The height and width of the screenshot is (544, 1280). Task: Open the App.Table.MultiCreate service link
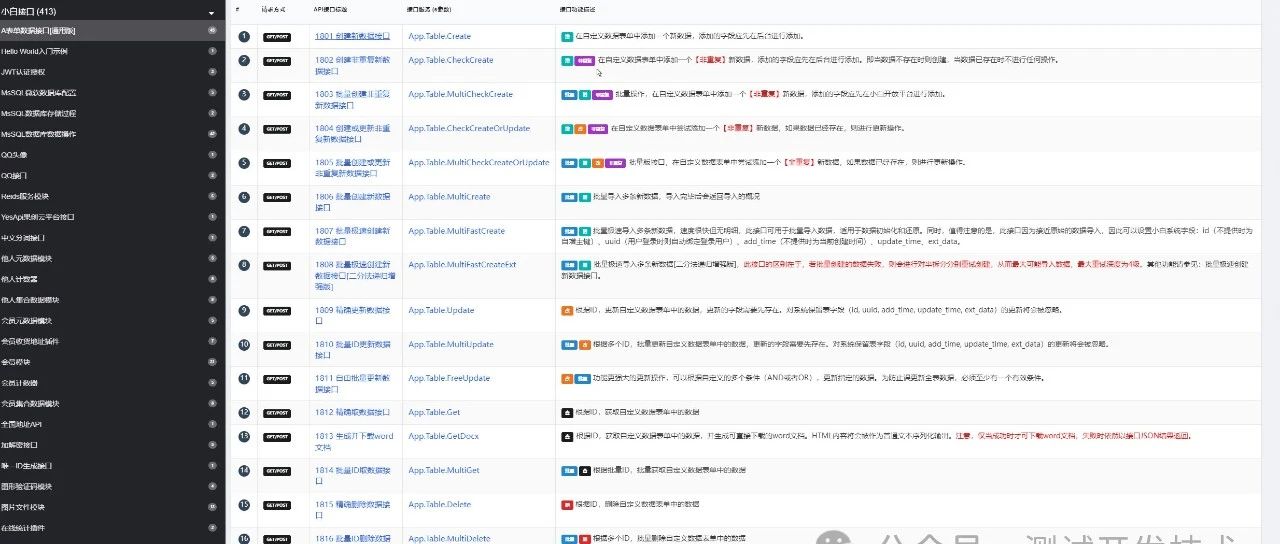(x=449, y=197)
